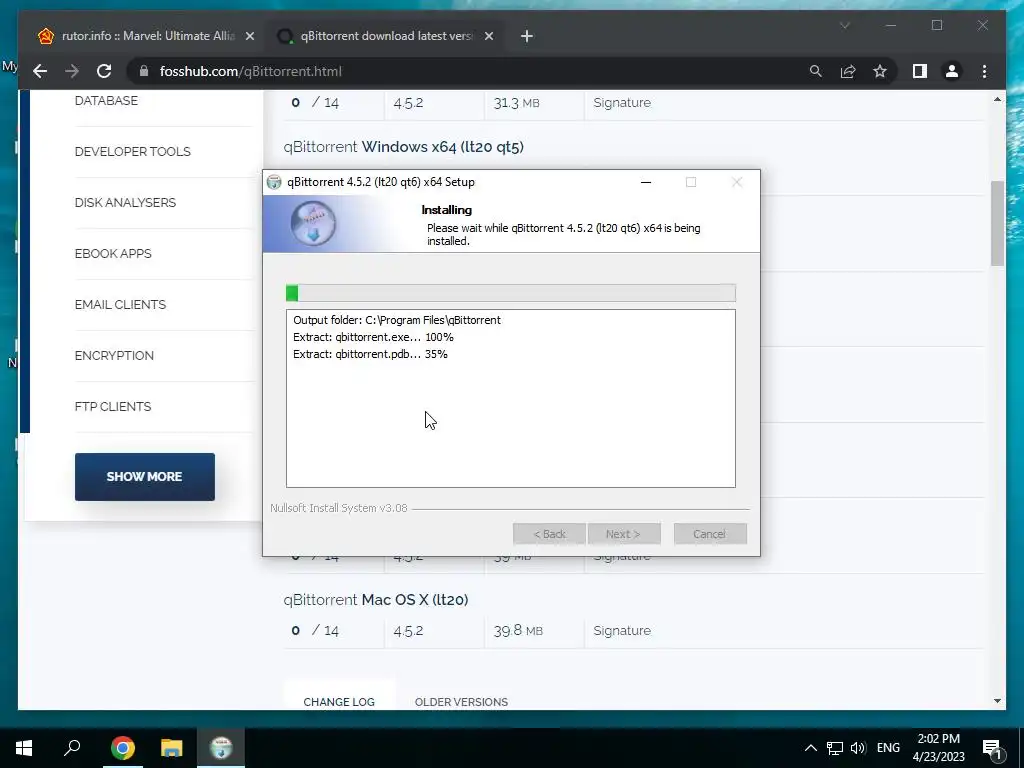Open Windows taskbar search

(72, 748)
